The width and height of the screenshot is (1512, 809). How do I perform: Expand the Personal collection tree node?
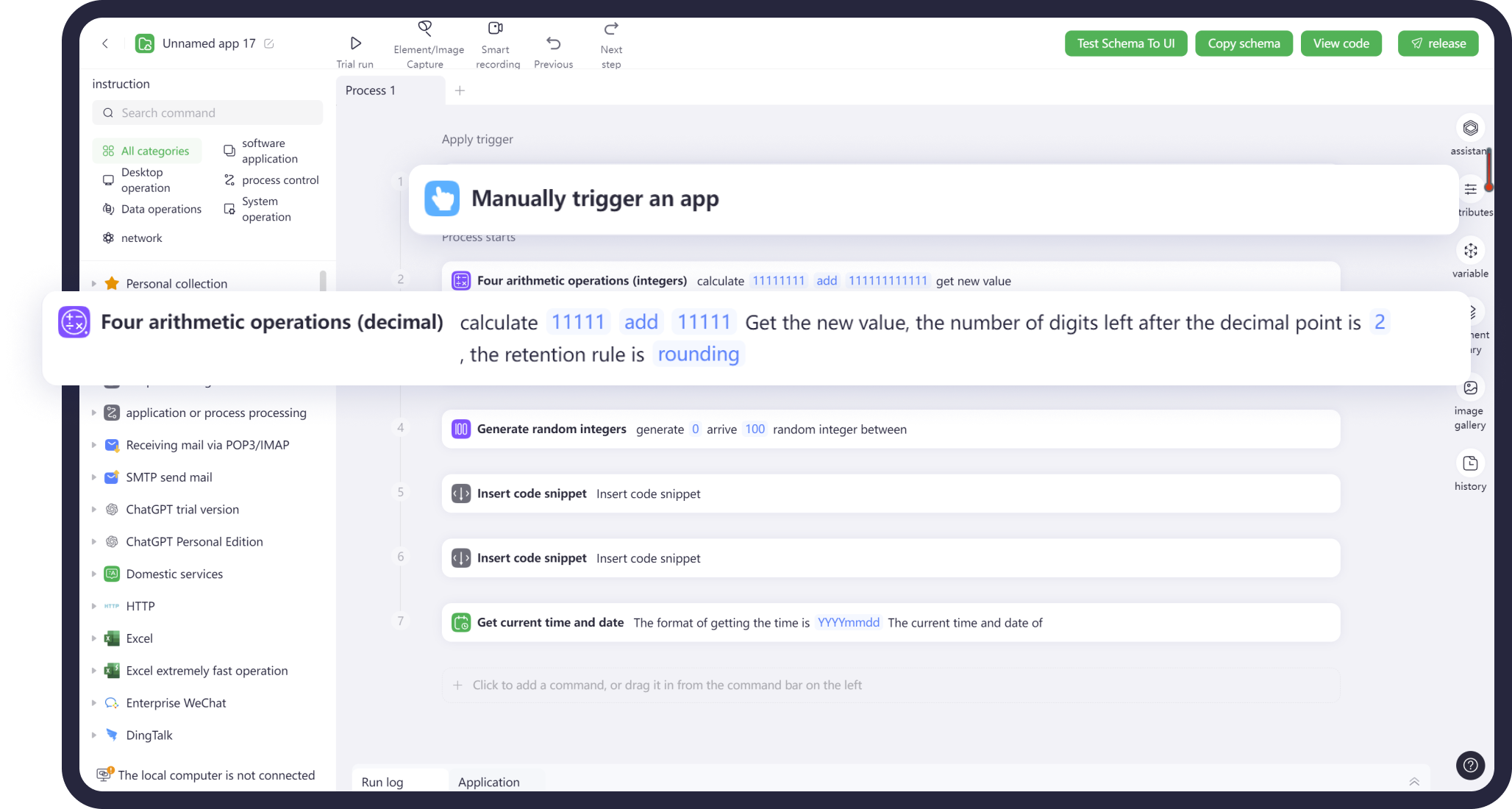click(94, 283)
